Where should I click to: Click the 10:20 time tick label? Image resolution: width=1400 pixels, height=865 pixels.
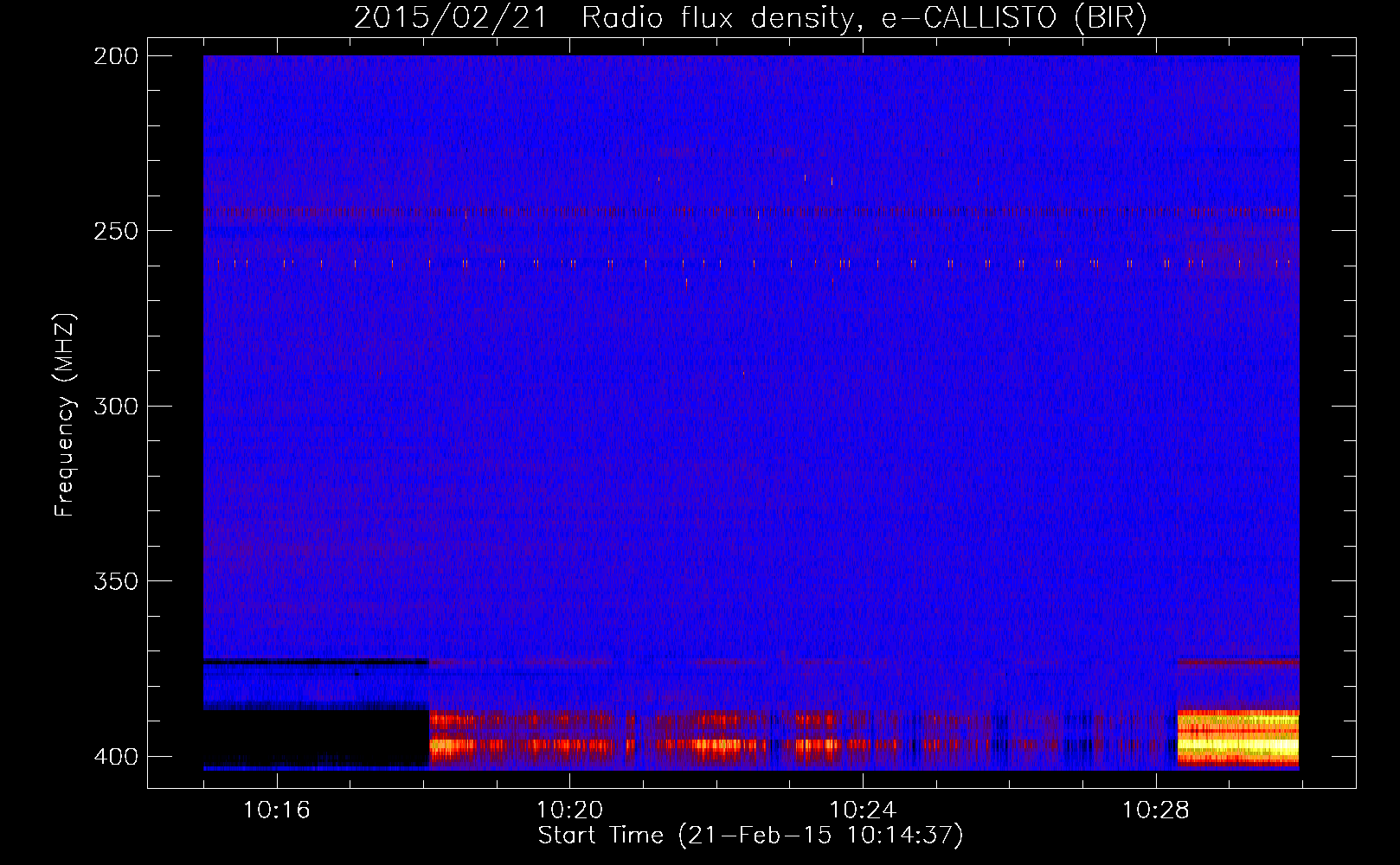point(569,811)
